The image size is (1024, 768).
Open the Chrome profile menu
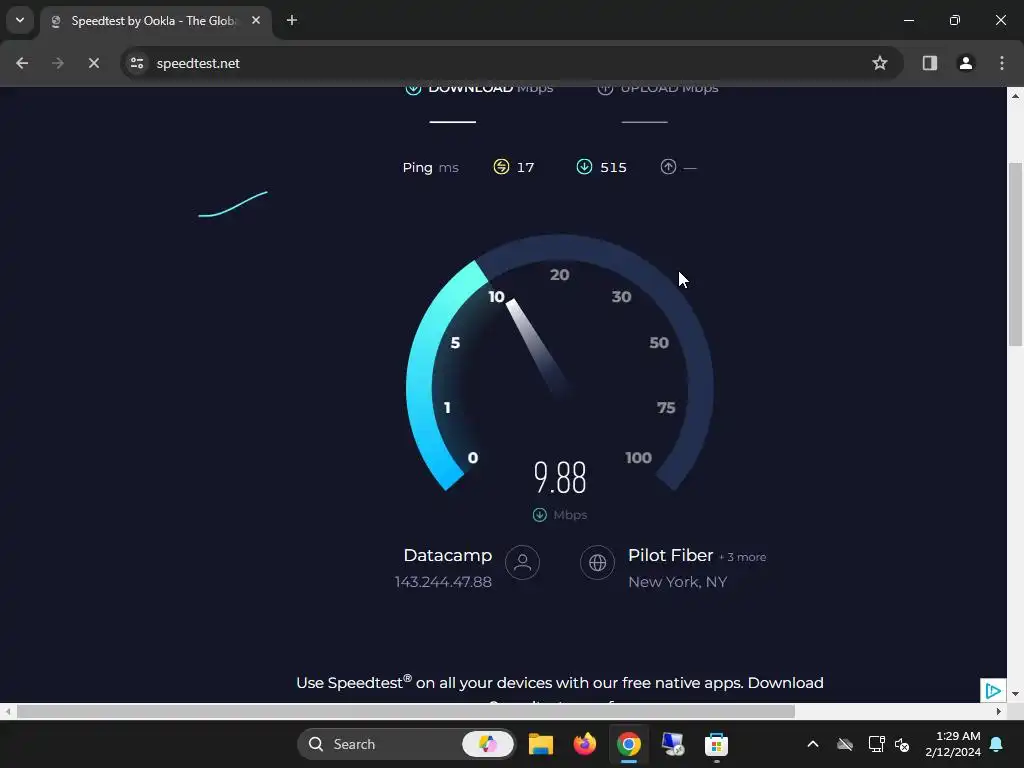tap(966, 63)
